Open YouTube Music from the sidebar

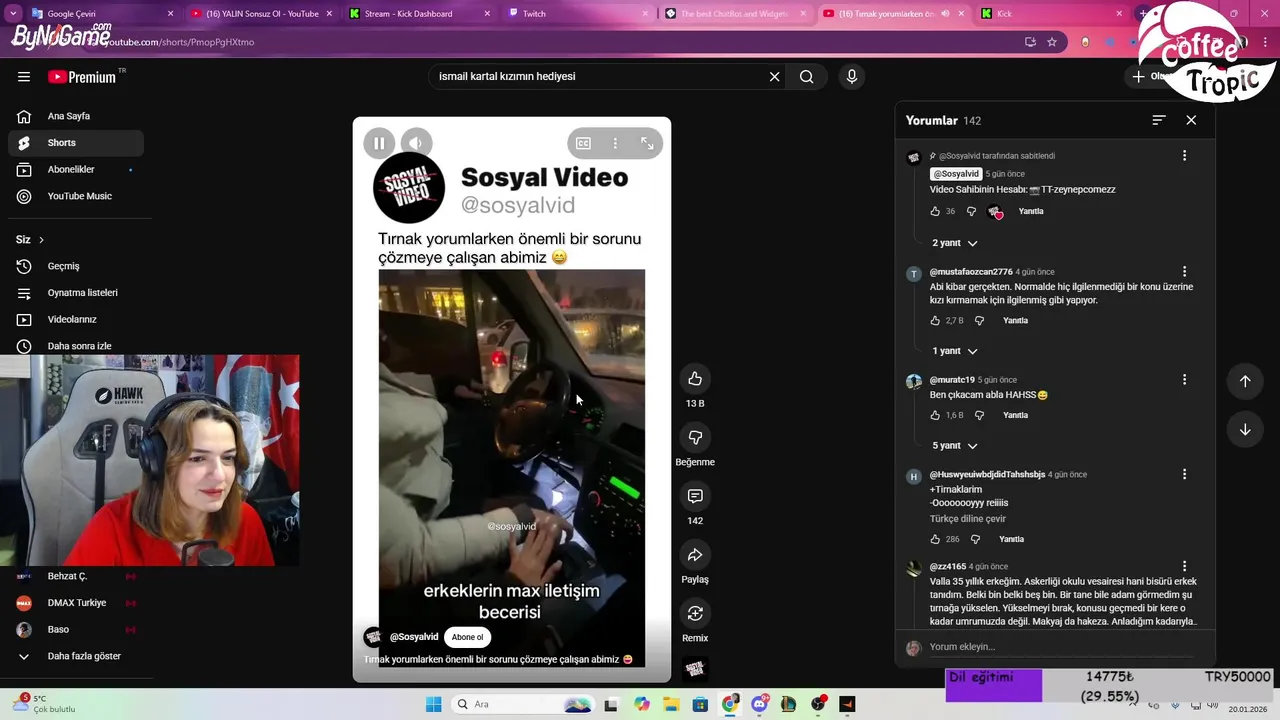(x=76, y=196)
